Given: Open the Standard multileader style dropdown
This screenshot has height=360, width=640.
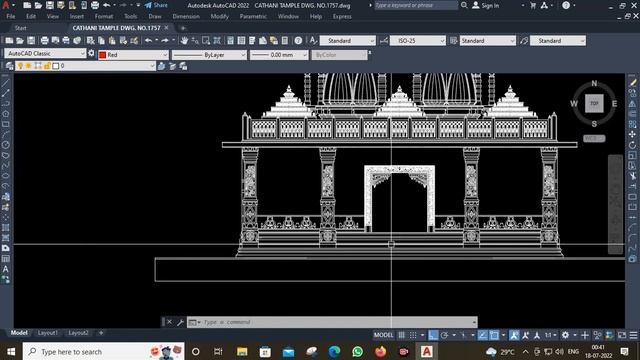Looking at the screenshot, I should 558,41.
